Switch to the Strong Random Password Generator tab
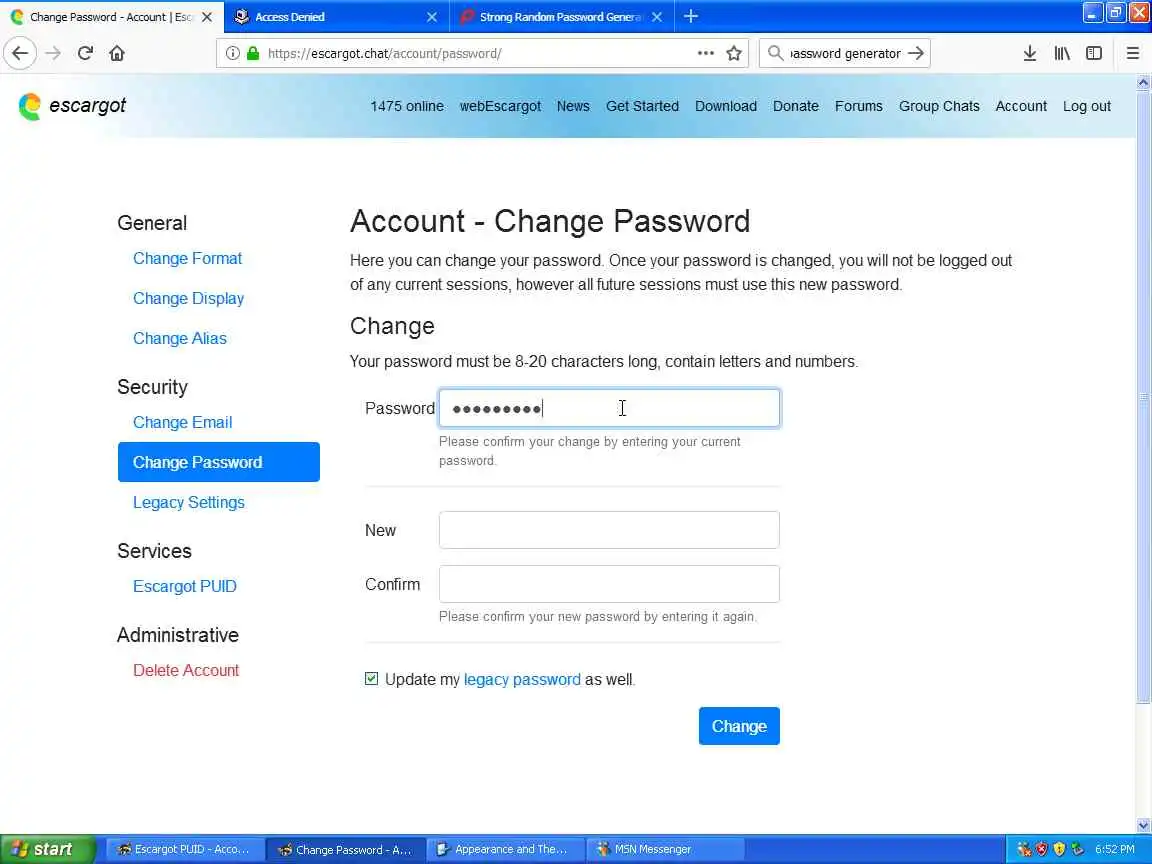The height and width of the screenshot is (864, 1152). pos(560,16)
